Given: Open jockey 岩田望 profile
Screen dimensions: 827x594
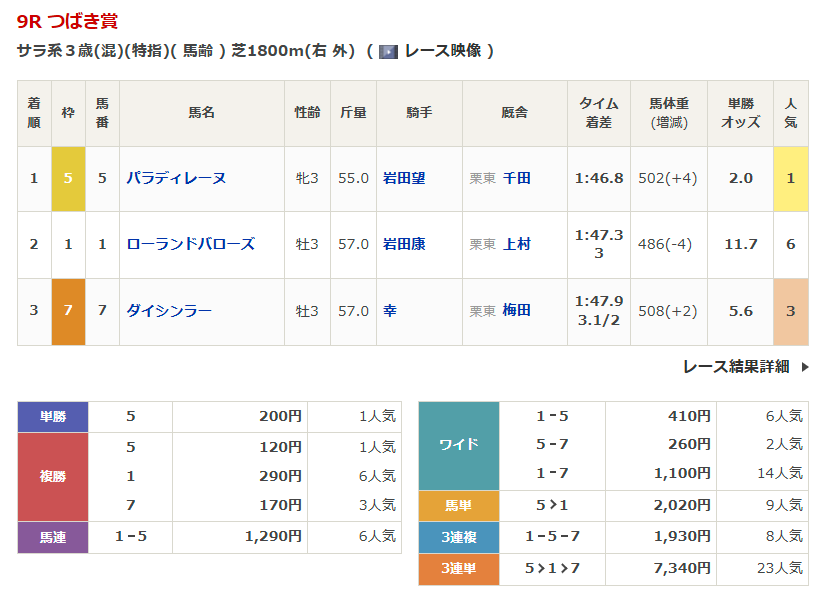Looking at the screenshot, I should click(404, 178).
